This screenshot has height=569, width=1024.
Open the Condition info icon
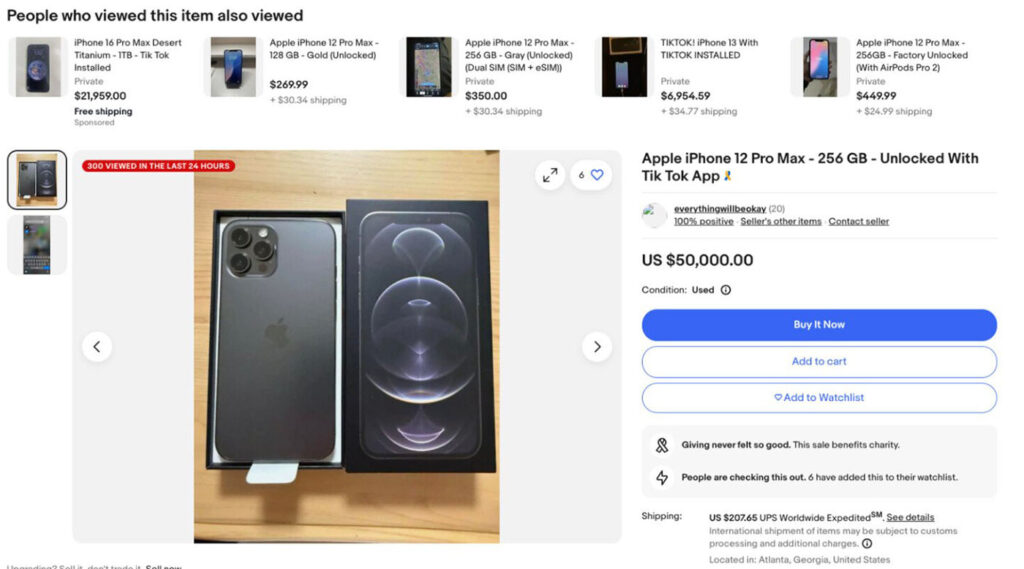(x=726, y=290)
